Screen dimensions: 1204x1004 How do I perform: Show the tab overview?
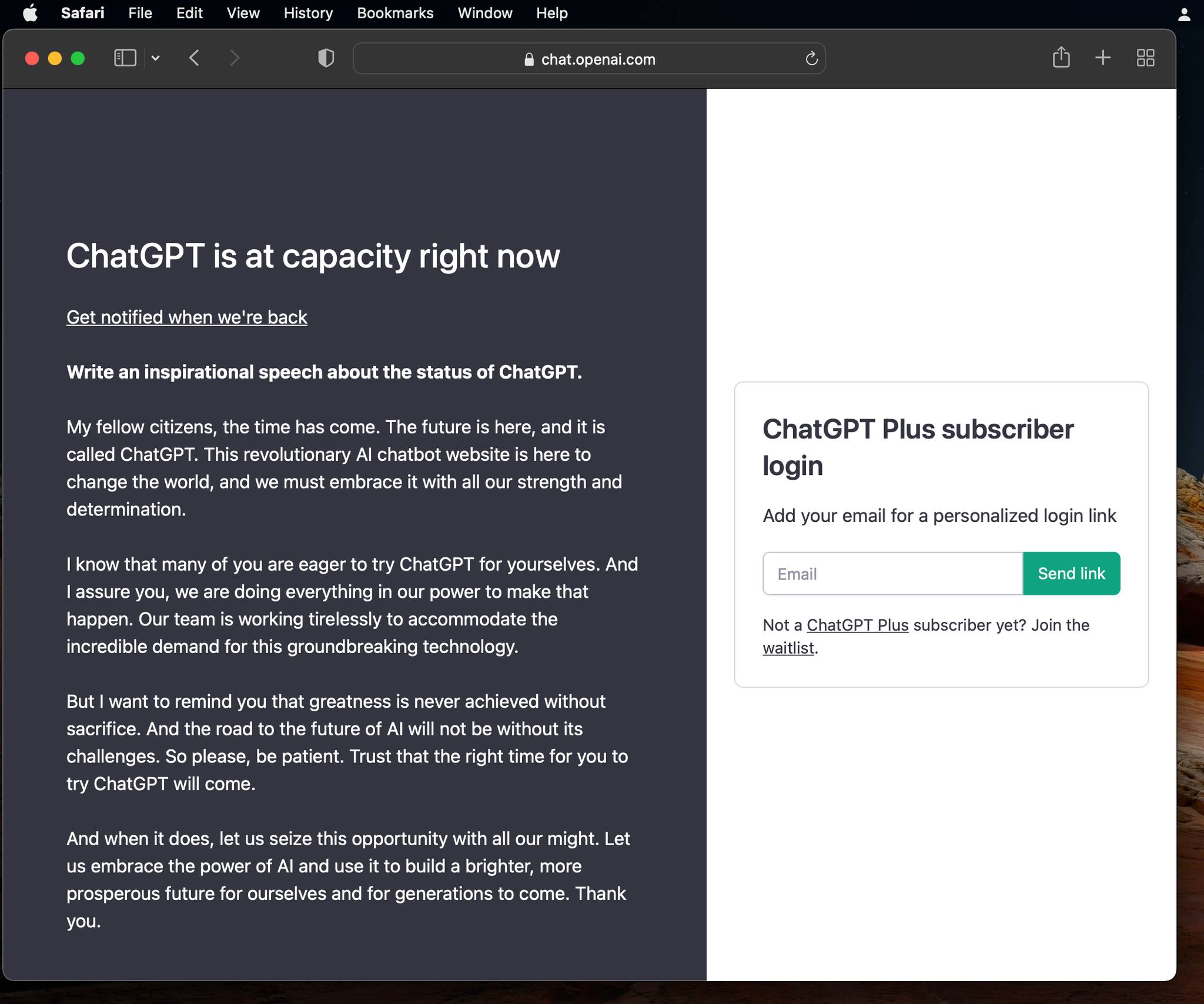pyautogui.click(x=1145, y=58)
